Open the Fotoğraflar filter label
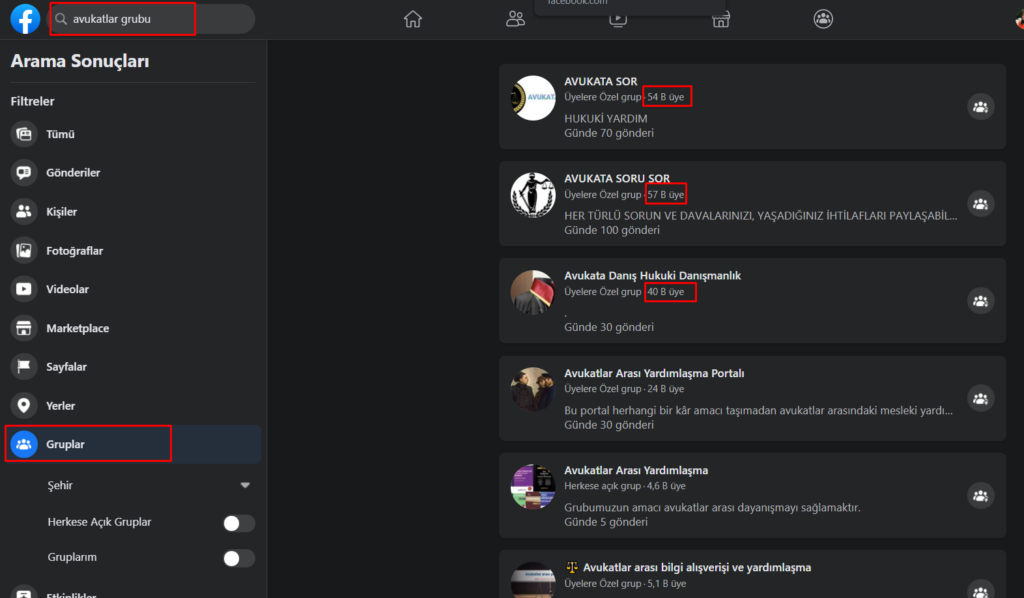Viewport: 1024px width, 598px height. tap(74, 251)
